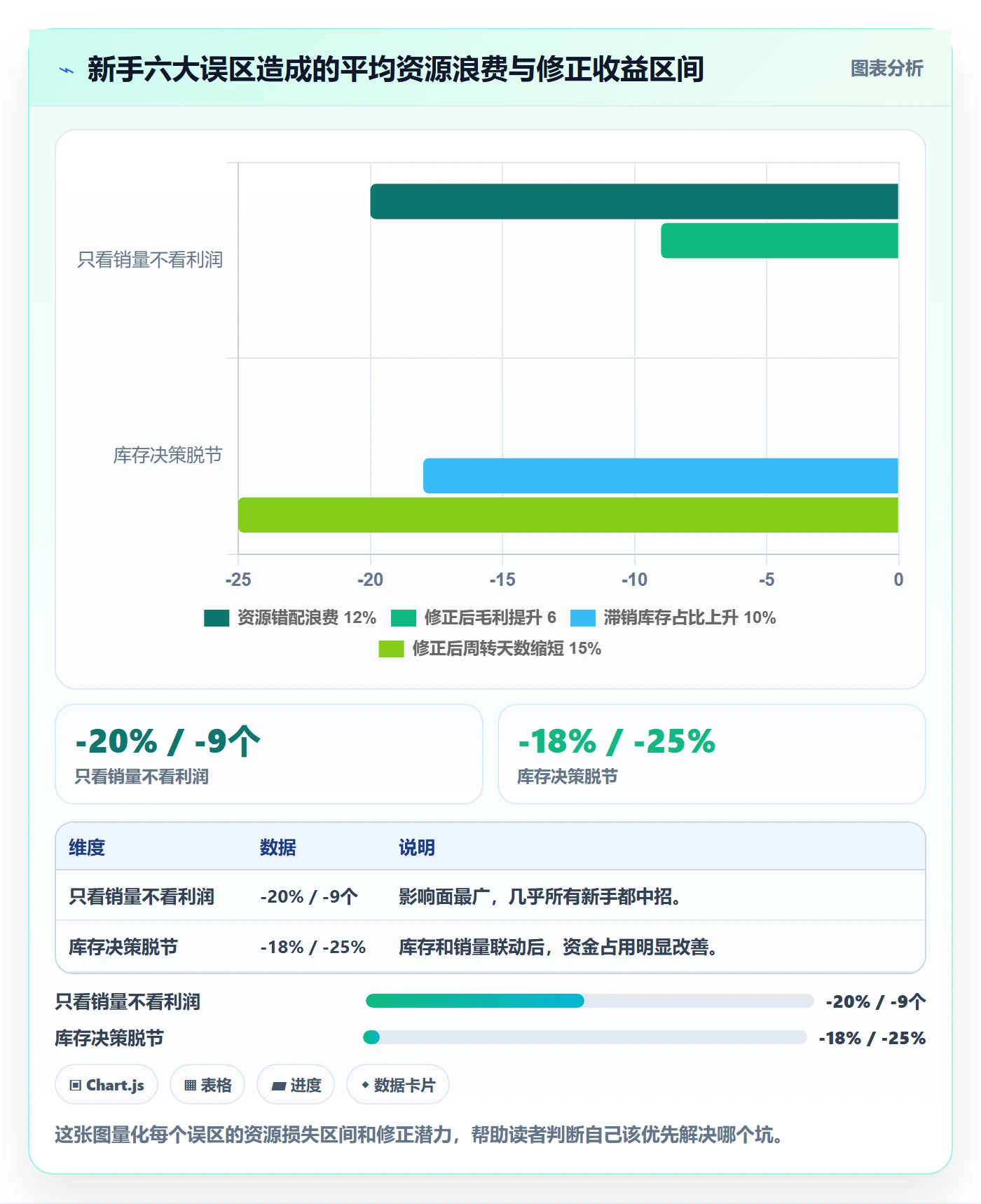
Task: Click the 只看销量不看利润 progress bar
Action: (x=589, y=1001)
